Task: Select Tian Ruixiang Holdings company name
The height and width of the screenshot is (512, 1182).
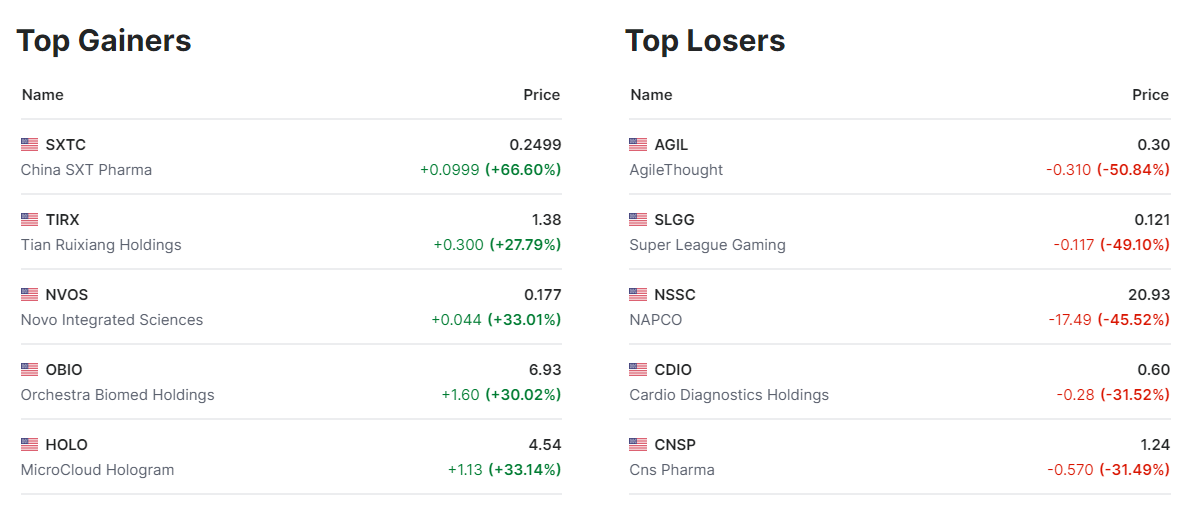Action: pos(101,245)
